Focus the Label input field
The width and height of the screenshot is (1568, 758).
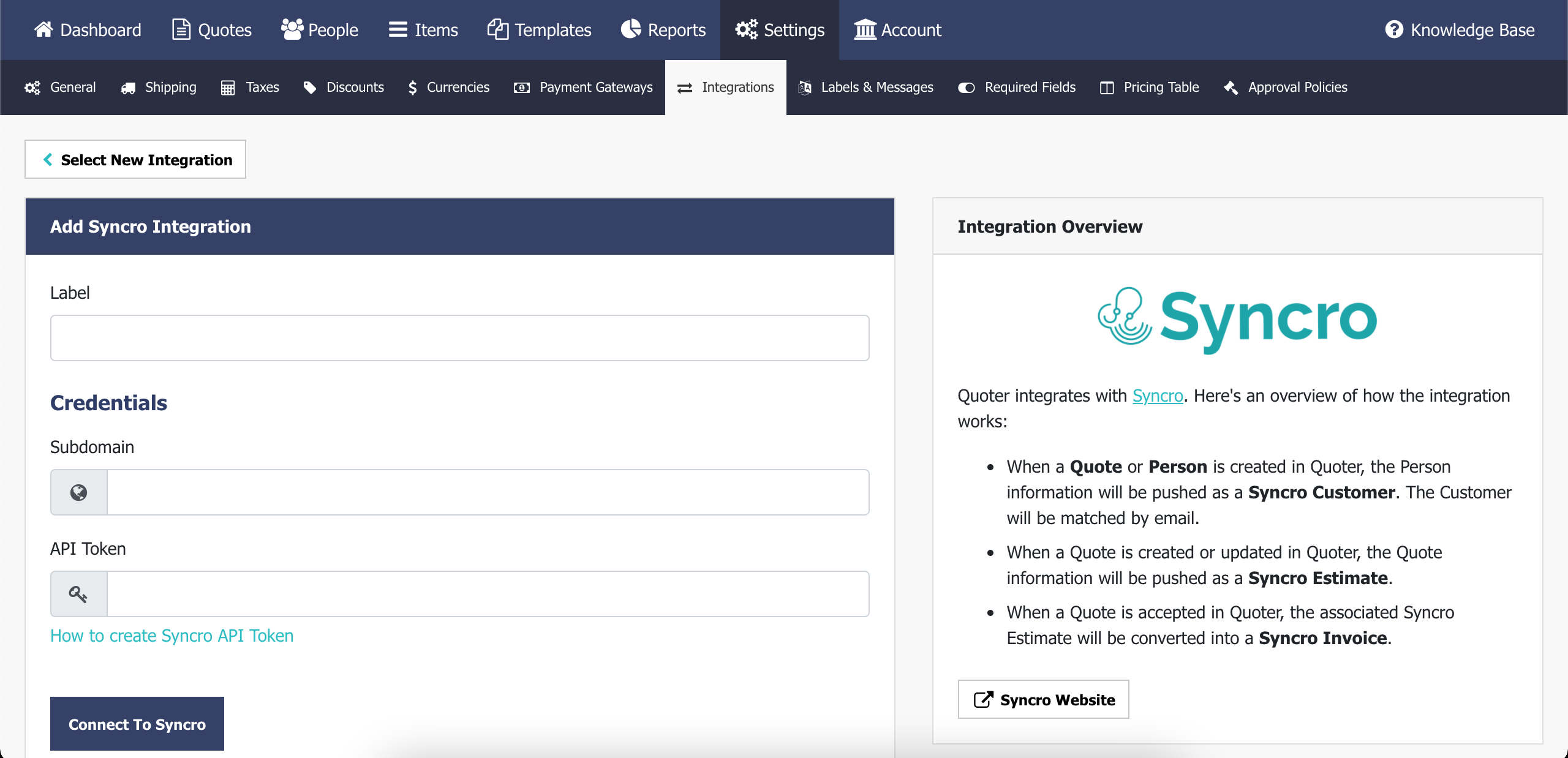pos(460,338)
